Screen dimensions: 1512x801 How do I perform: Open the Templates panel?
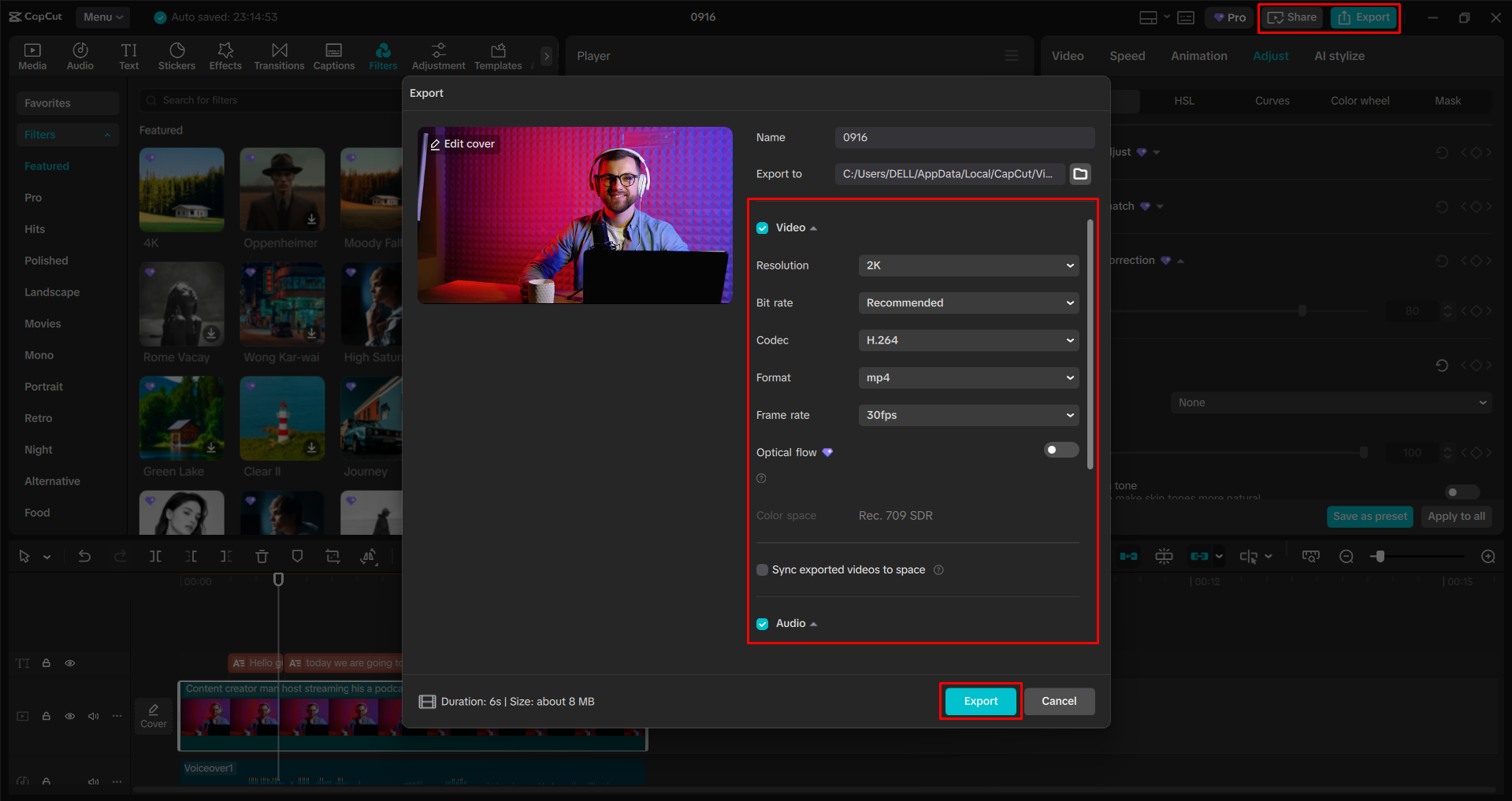[x=497, y=55]
